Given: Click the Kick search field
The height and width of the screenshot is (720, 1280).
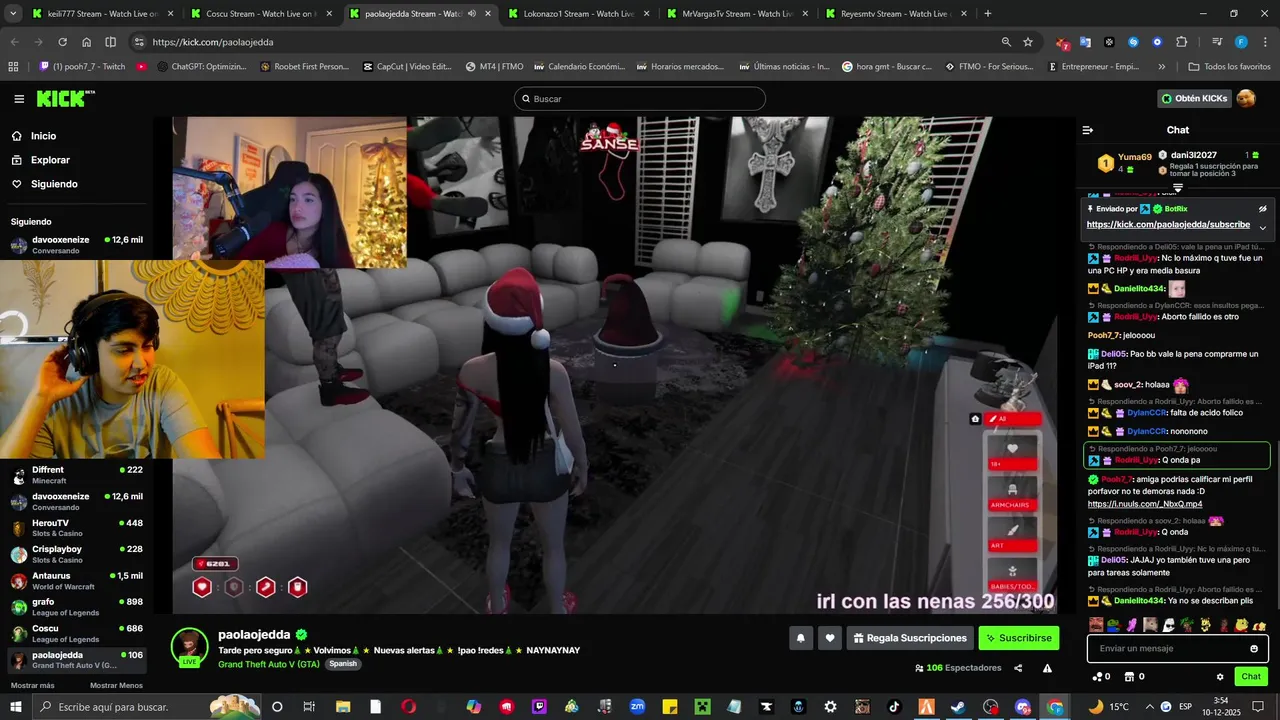Looking at the screenshot, I should click(640, 99).
